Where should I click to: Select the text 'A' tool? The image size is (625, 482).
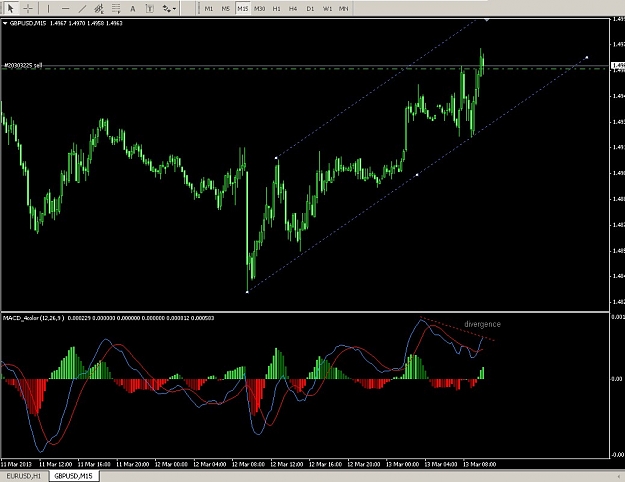(x=133, y=8)
